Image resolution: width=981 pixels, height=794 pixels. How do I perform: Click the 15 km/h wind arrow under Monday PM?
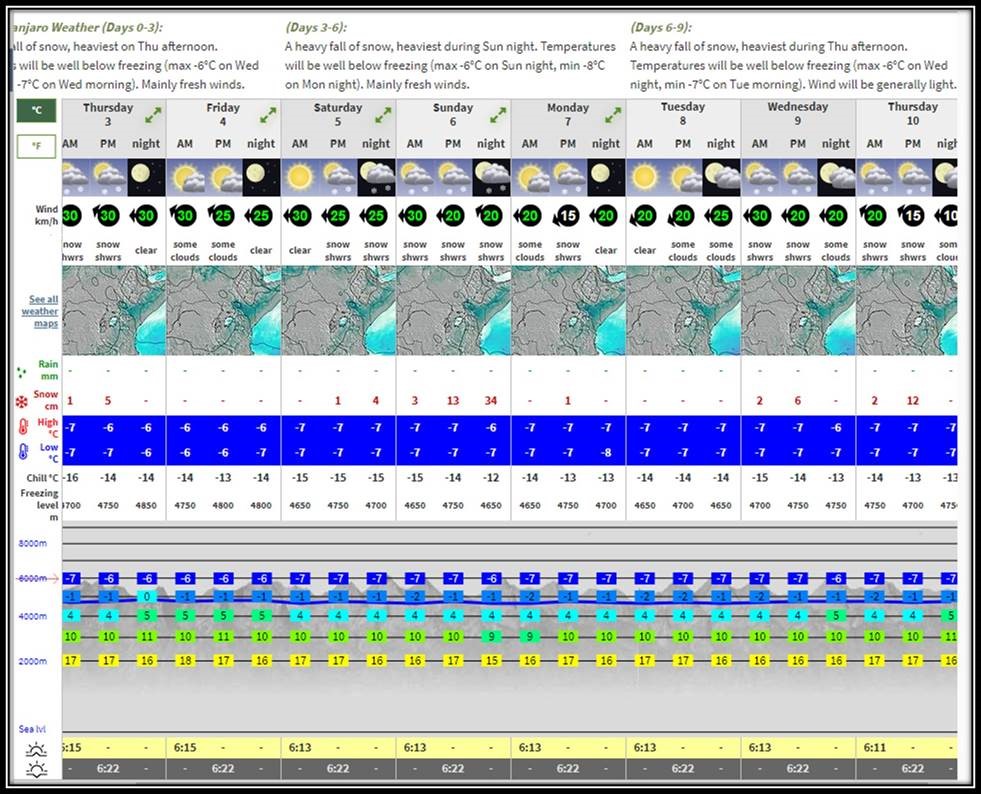(x=568, y=215)
